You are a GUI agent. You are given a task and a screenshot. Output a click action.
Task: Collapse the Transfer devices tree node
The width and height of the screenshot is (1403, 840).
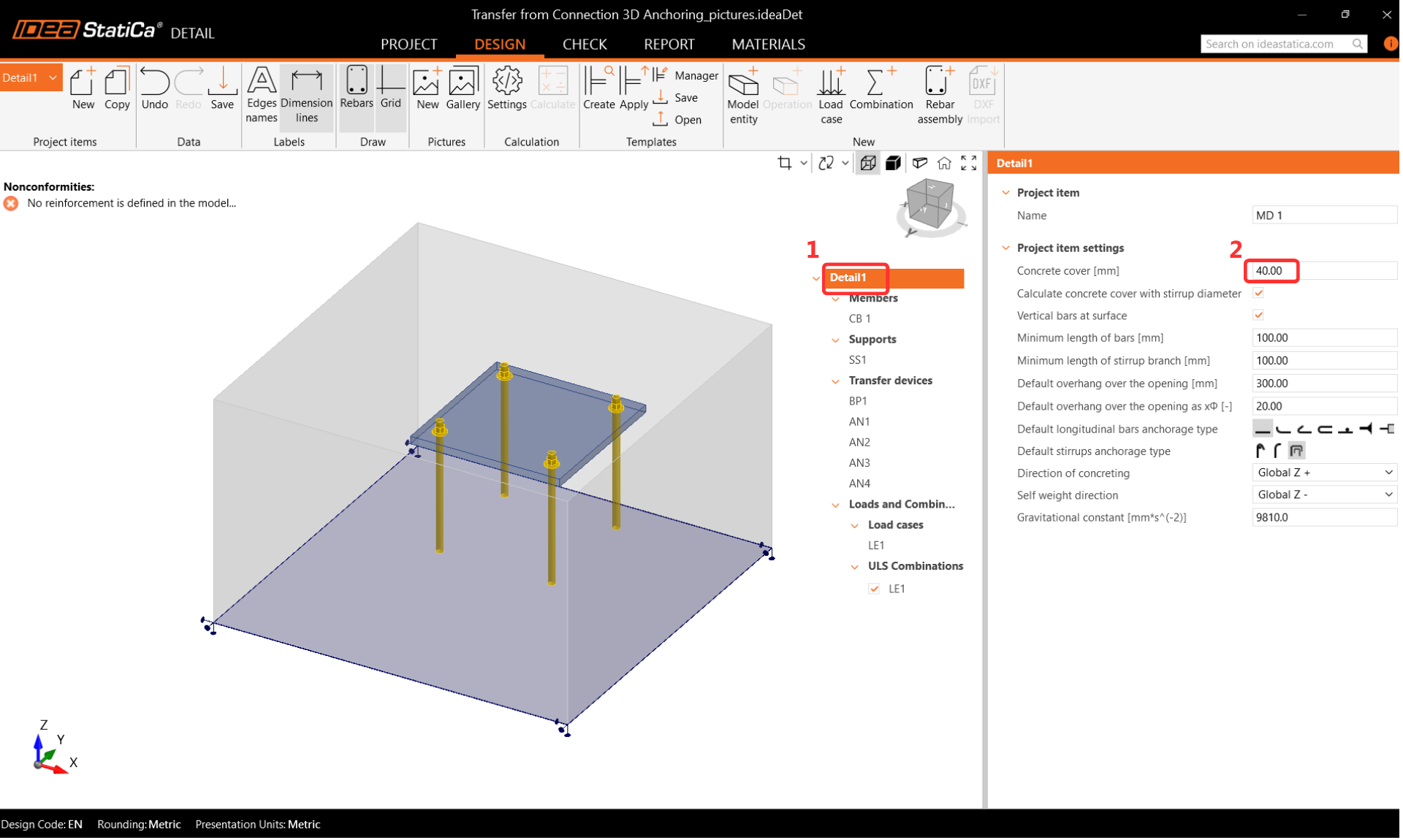tap(836, 381)
